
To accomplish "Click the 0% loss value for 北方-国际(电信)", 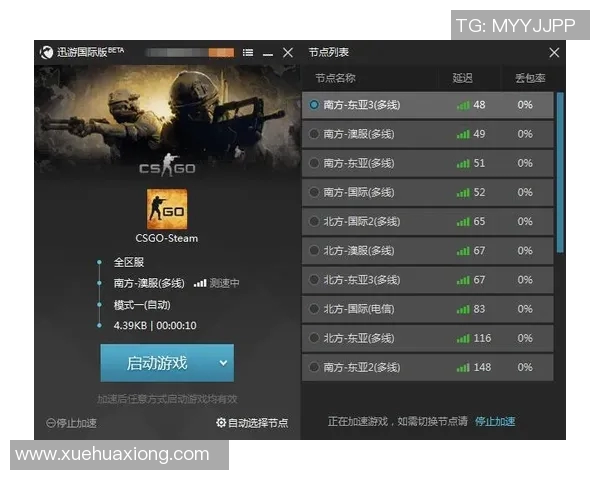I will pos(525,309).
